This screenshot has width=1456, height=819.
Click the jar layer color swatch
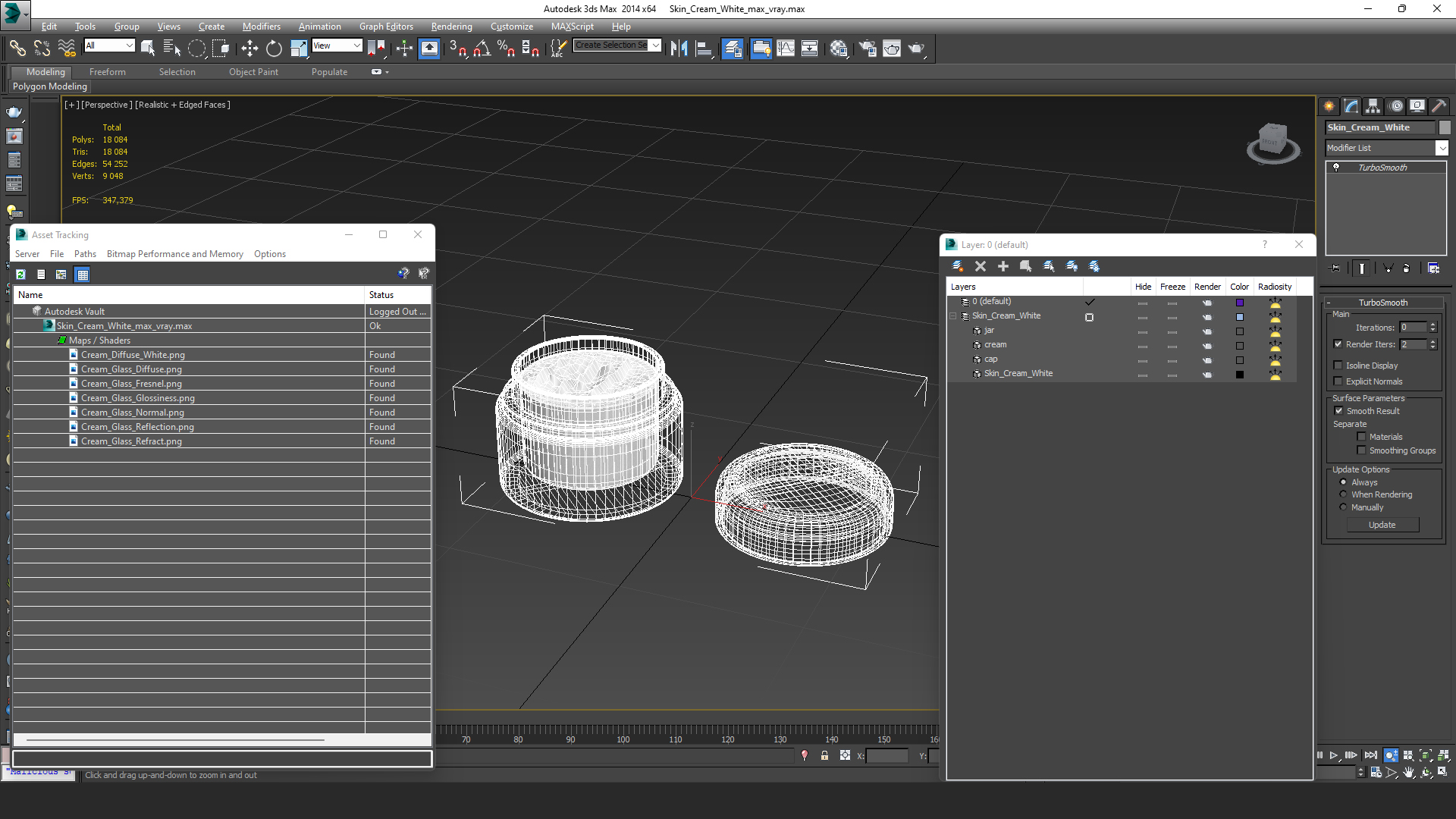(1240, 331)
